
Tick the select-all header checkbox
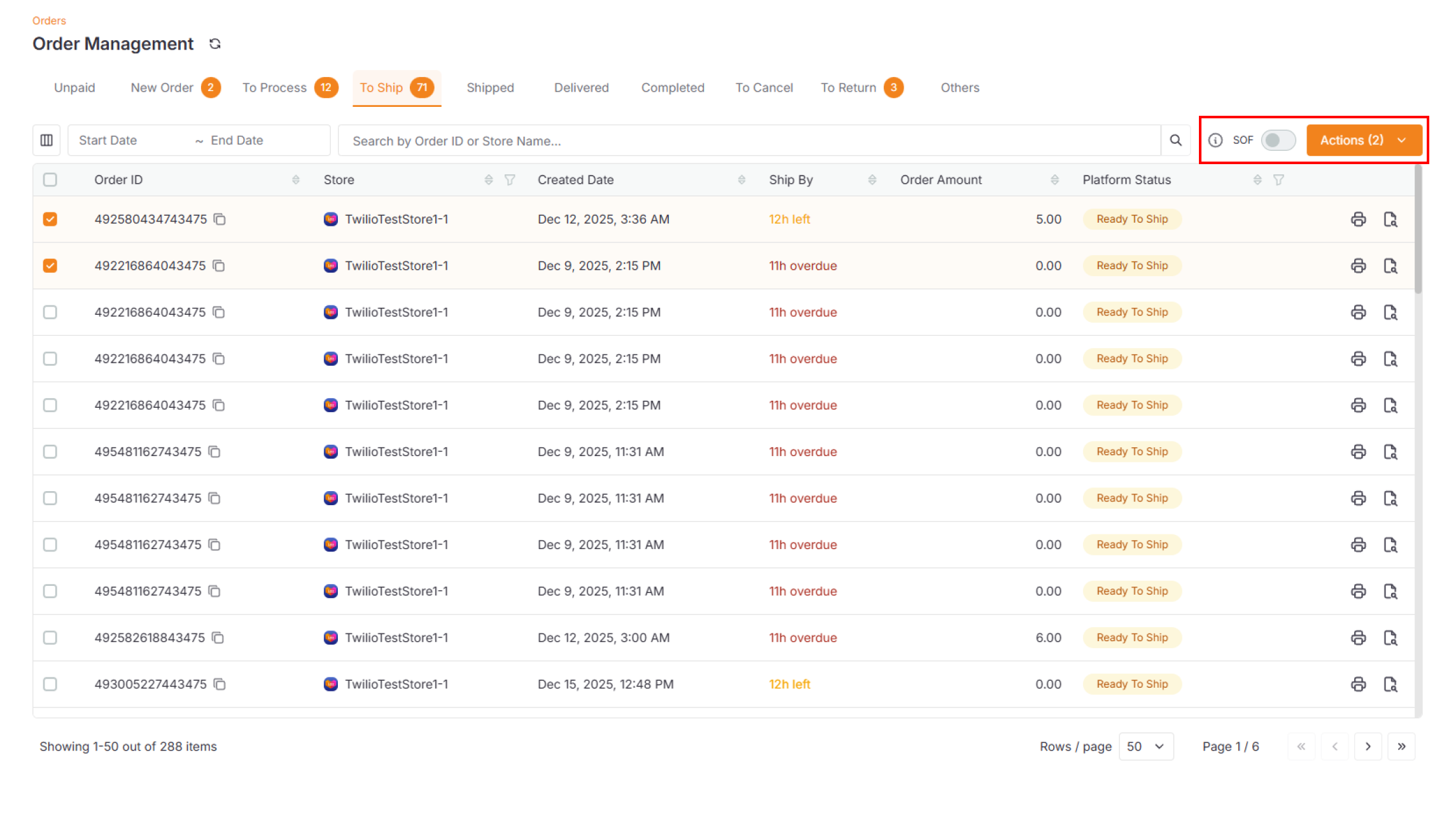(x=50, y=180)
